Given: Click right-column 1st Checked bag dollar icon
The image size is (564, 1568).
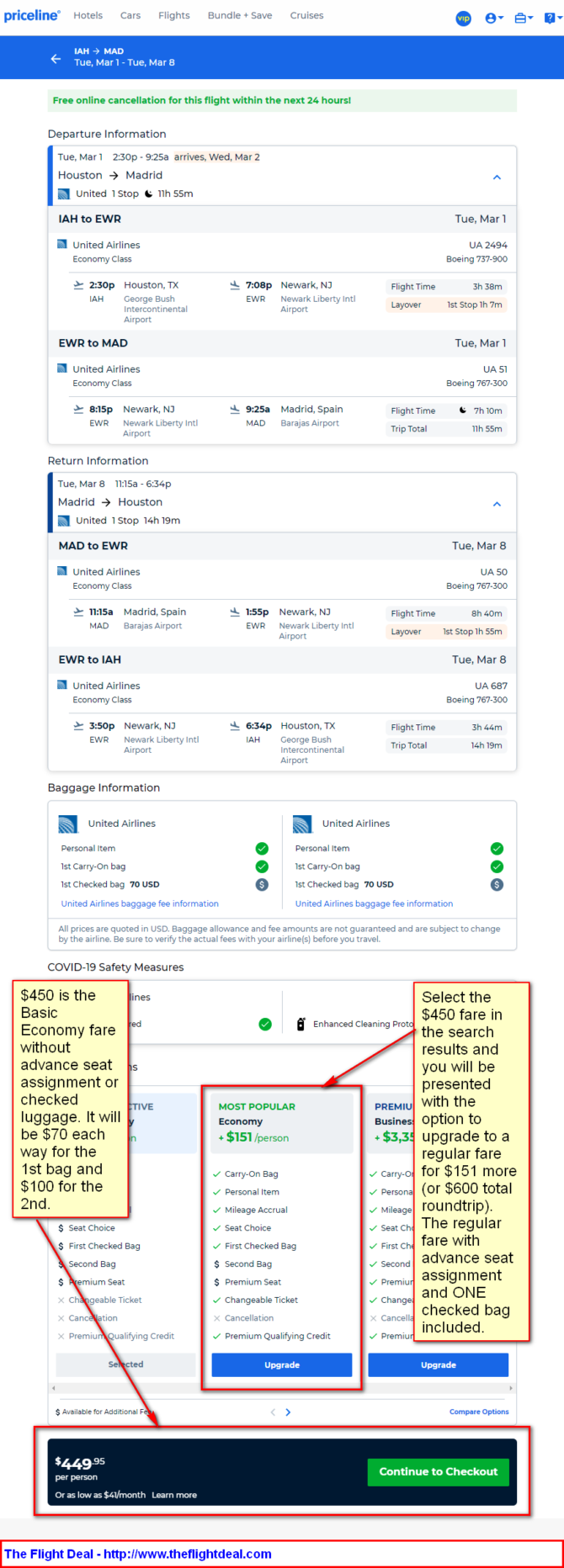Looking at the screenshot, I should [x=497, y=884].
